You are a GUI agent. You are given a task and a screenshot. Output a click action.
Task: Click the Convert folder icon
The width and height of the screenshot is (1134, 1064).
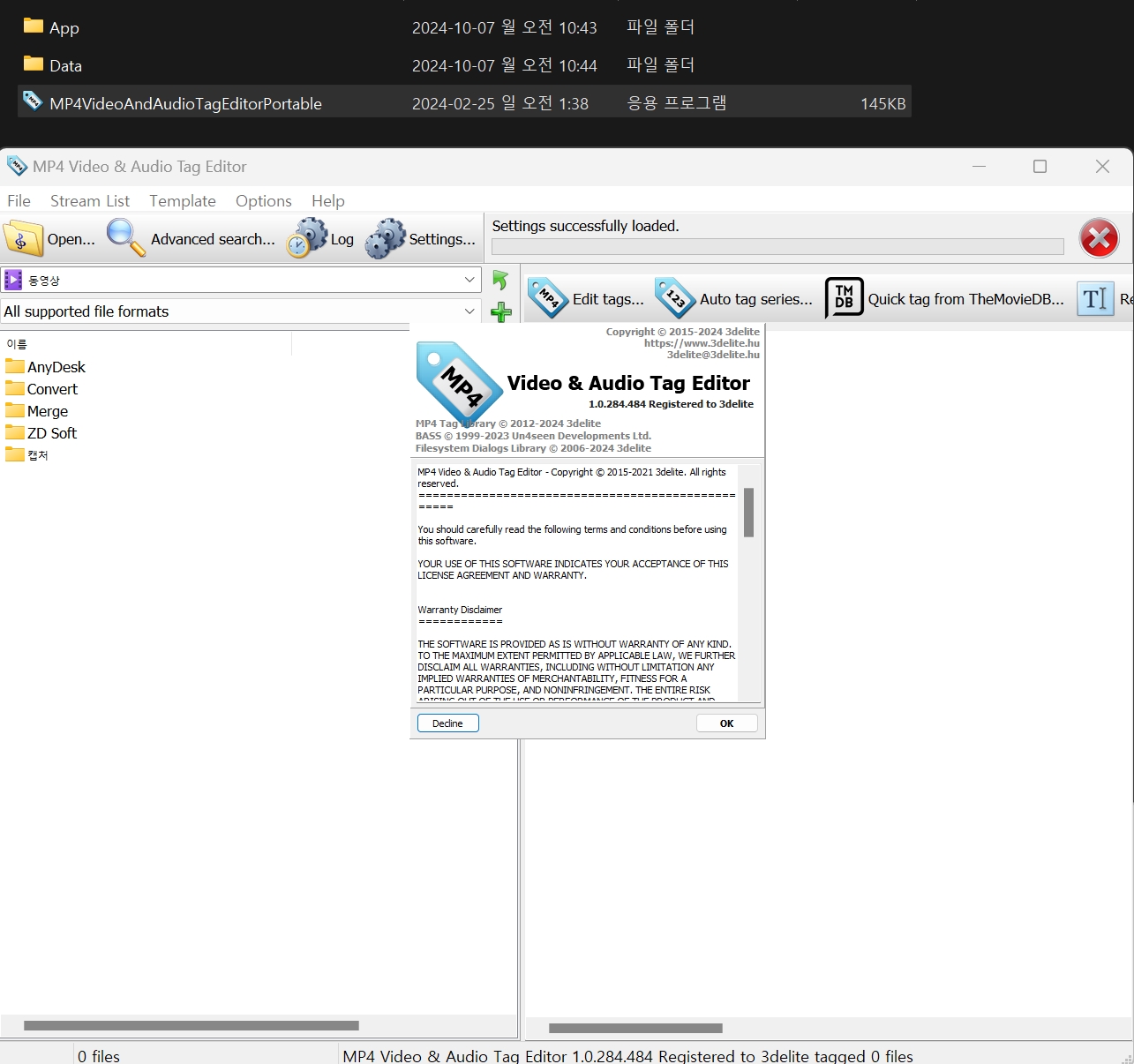pos(15,387)
